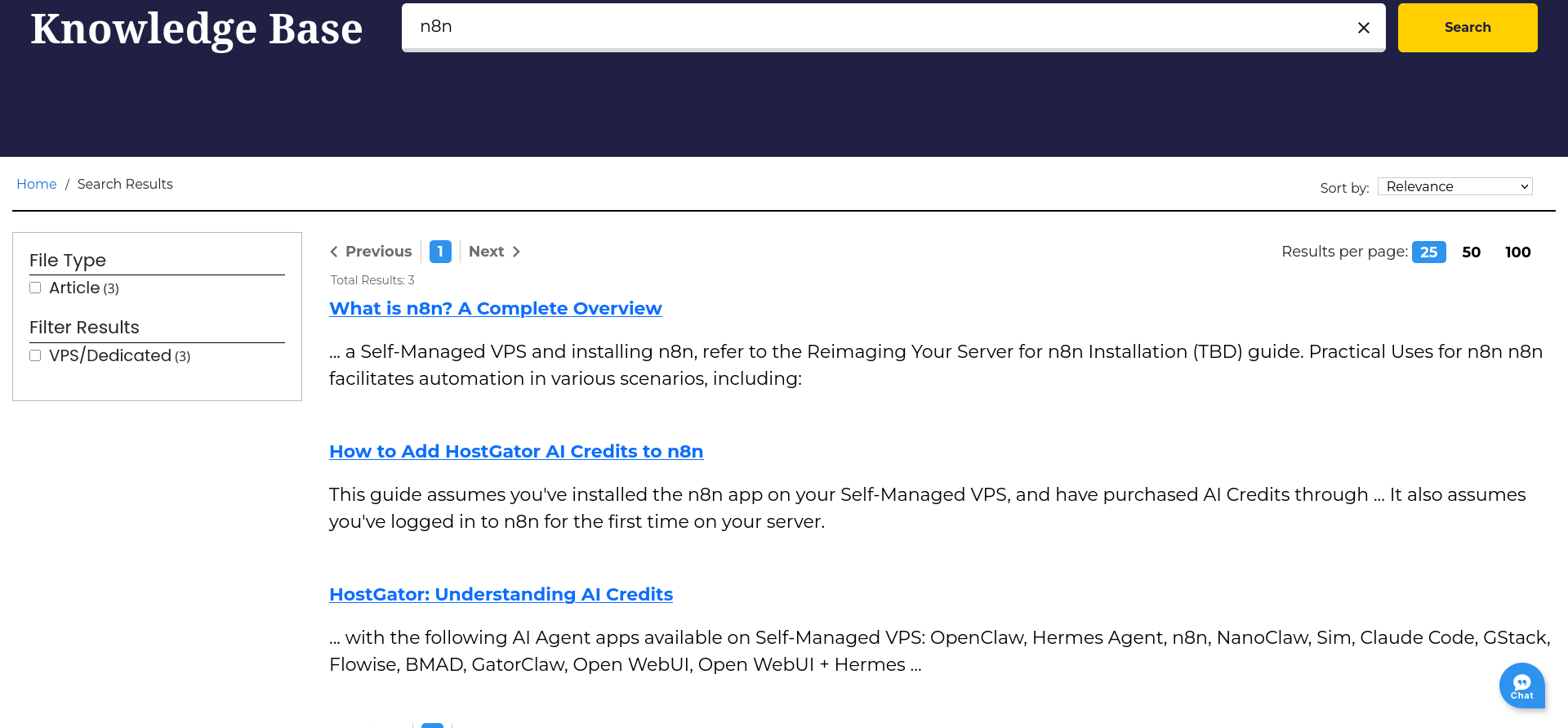
Task: Click the Previous page chevron arrow
Action: coord(334,252)
